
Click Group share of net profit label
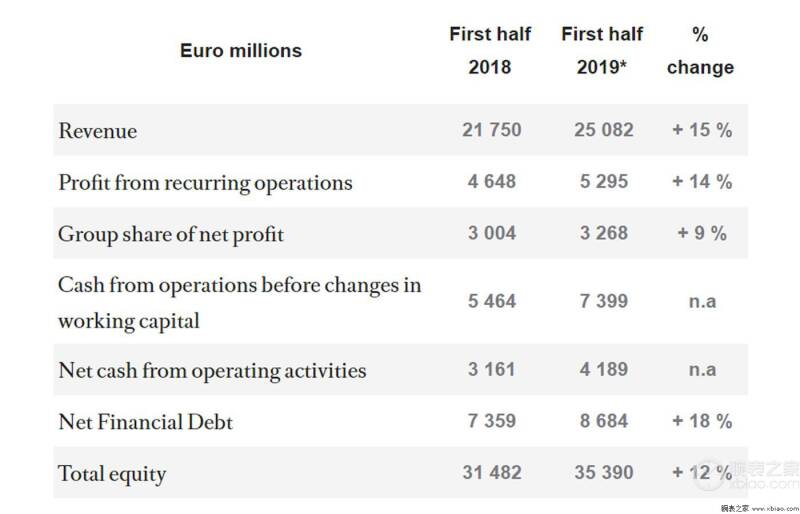point(171,234)
